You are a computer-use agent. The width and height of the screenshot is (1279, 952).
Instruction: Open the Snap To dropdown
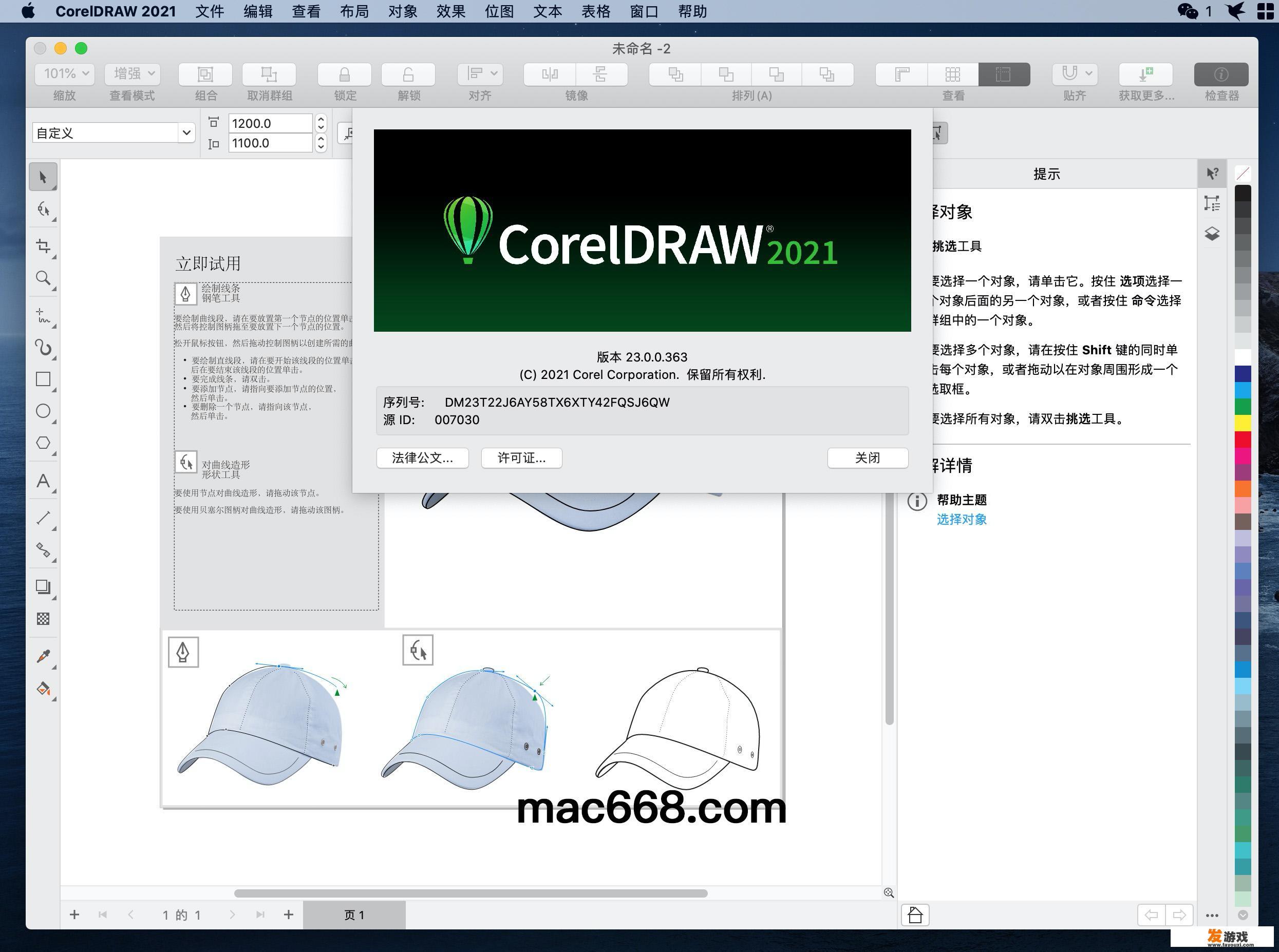[1075, 74]
